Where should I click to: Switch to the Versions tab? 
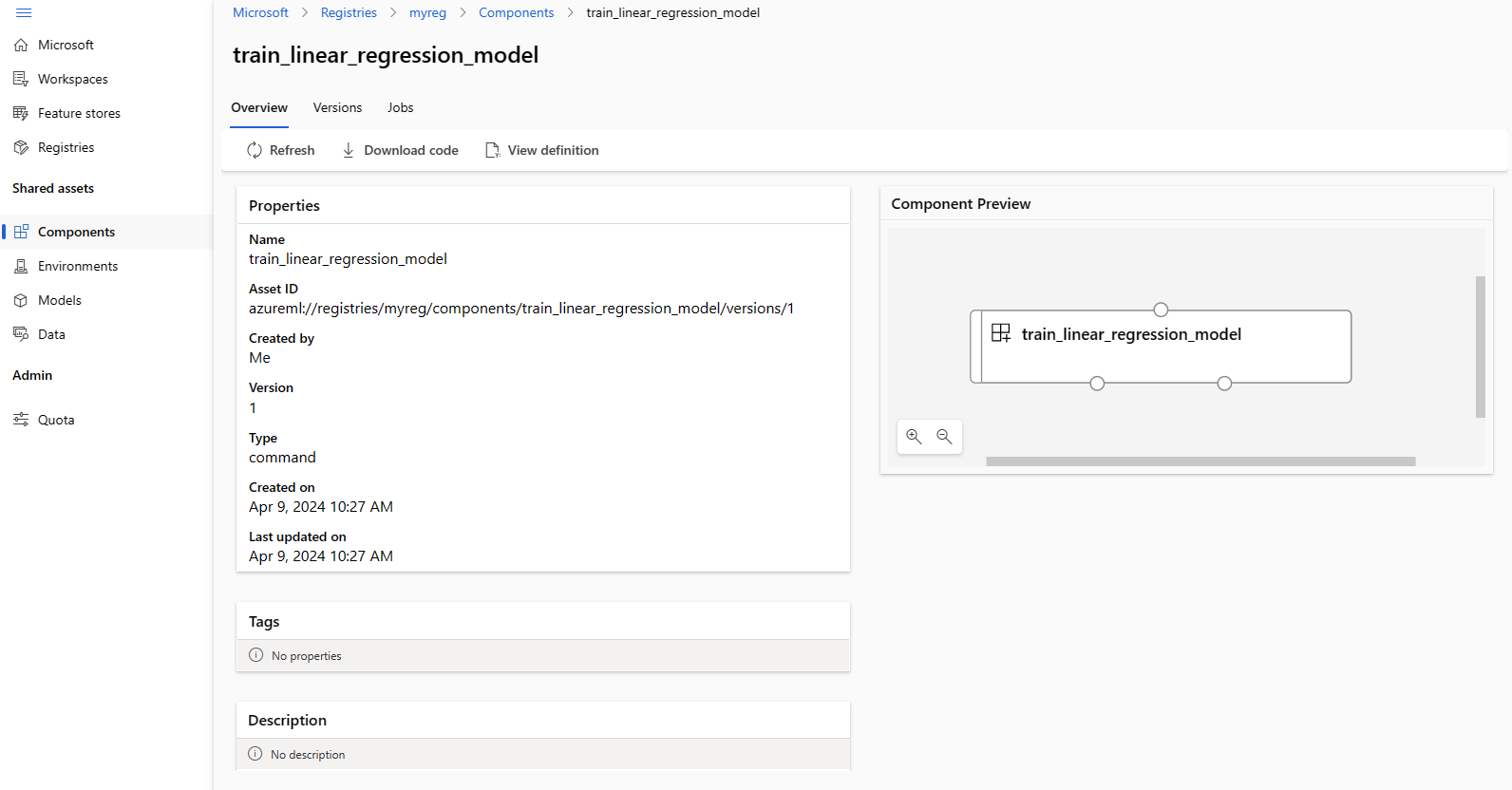coord(337,107)
